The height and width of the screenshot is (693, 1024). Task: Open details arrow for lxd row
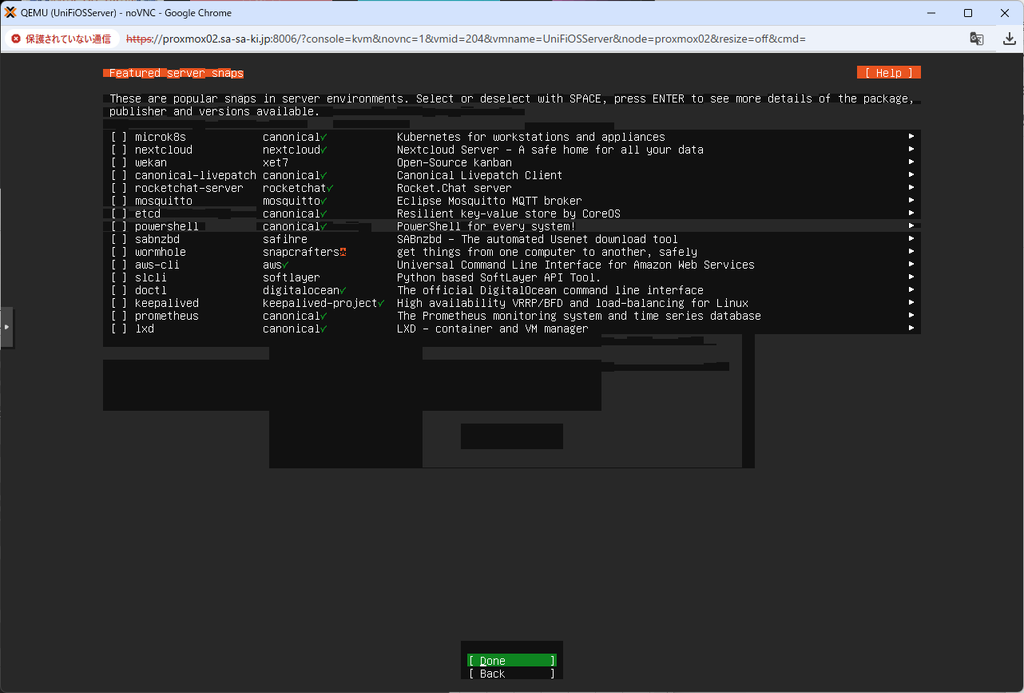pos(911,328)
